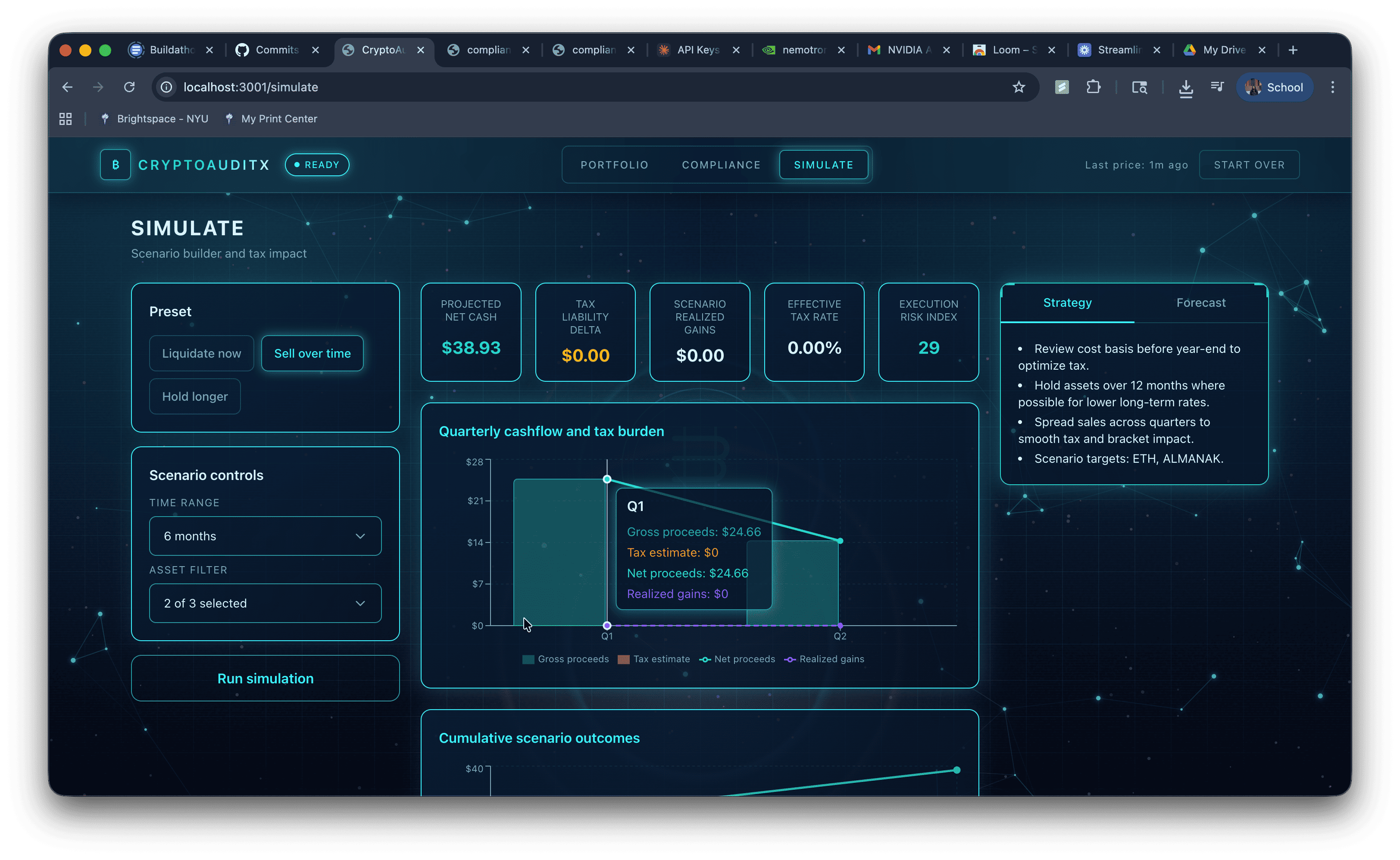The width and height of the screenshot is (1400, 860).
Task: Open the browser extensions puzzle icon
Action: (x=1093, y=87)
